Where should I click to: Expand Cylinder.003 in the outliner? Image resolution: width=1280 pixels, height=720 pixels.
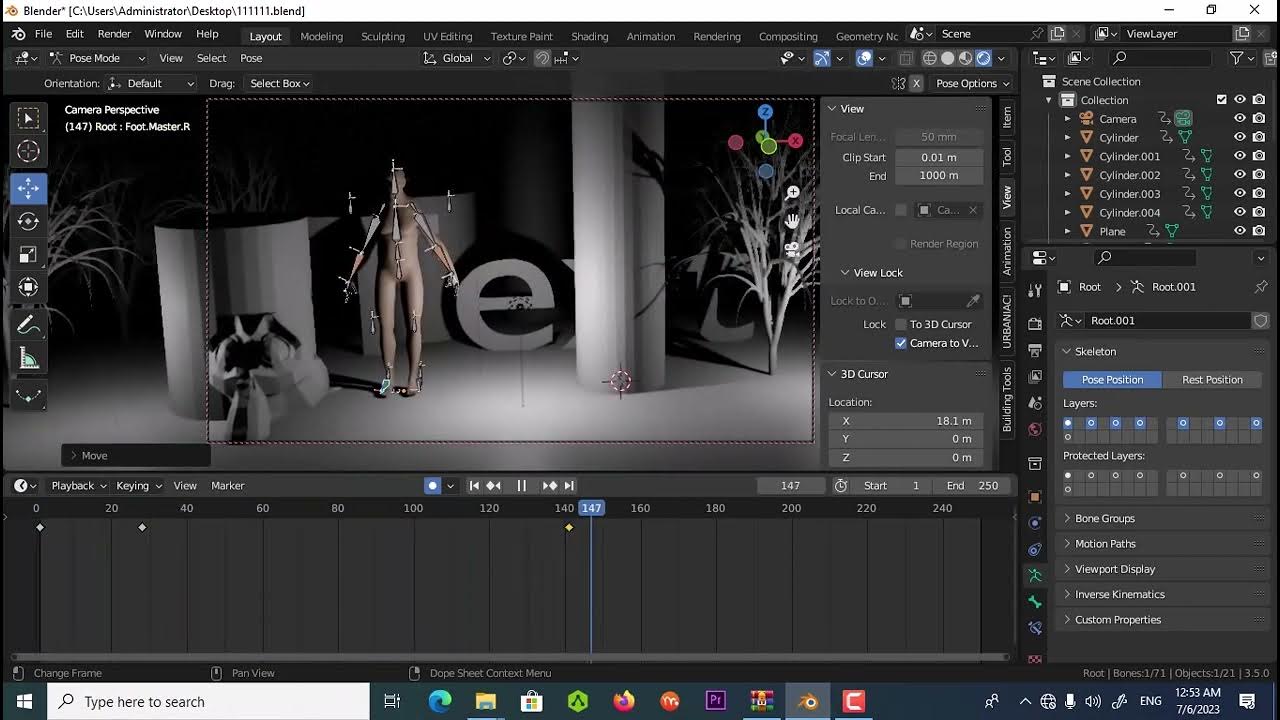1067,194
